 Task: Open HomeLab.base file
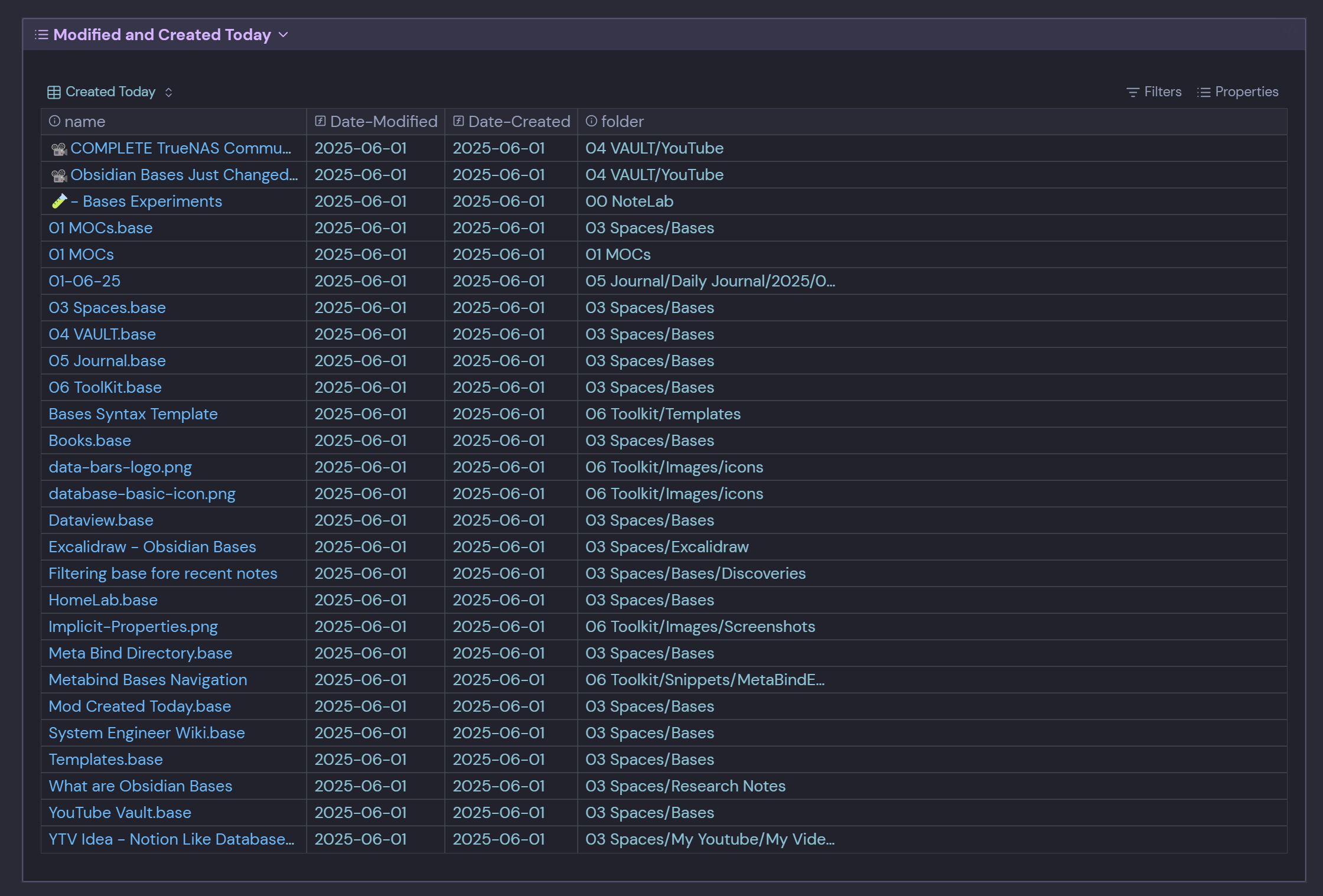103,600
